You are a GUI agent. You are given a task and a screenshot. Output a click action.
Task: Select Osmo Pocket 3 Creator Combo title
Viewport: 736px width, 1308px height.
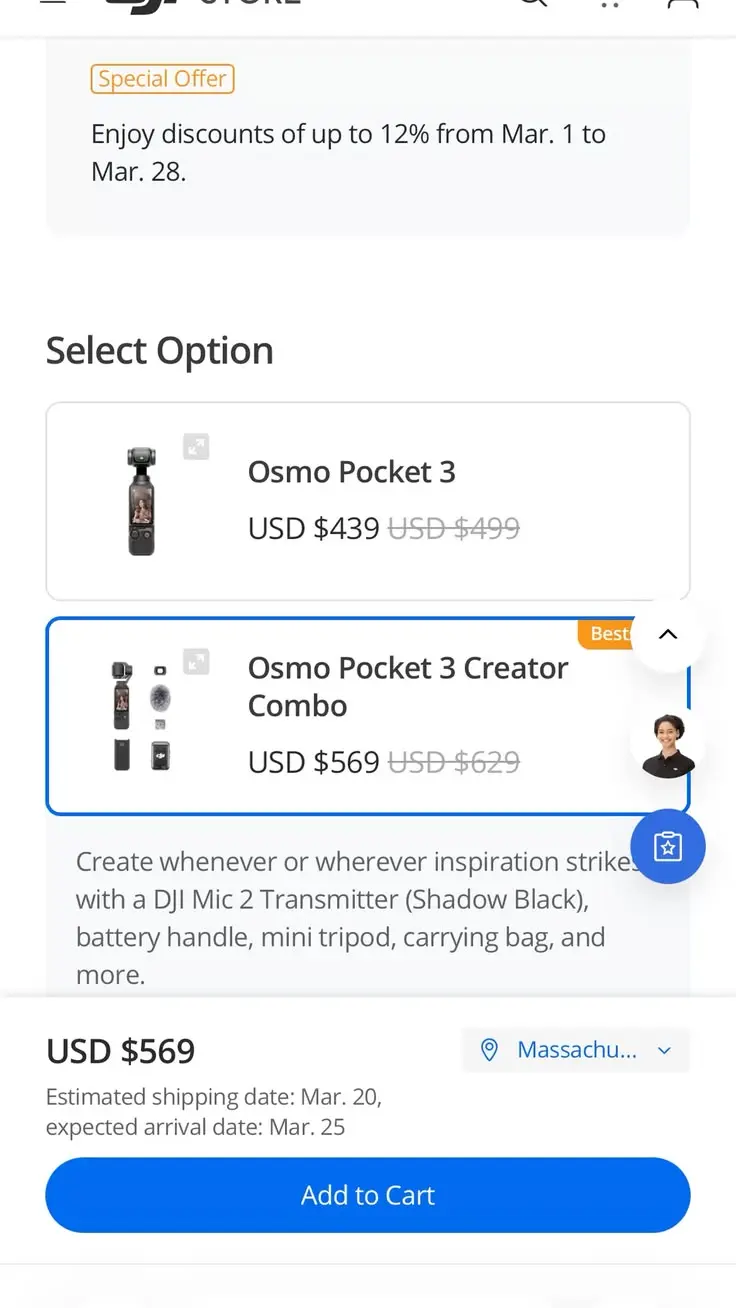[408, 686]
